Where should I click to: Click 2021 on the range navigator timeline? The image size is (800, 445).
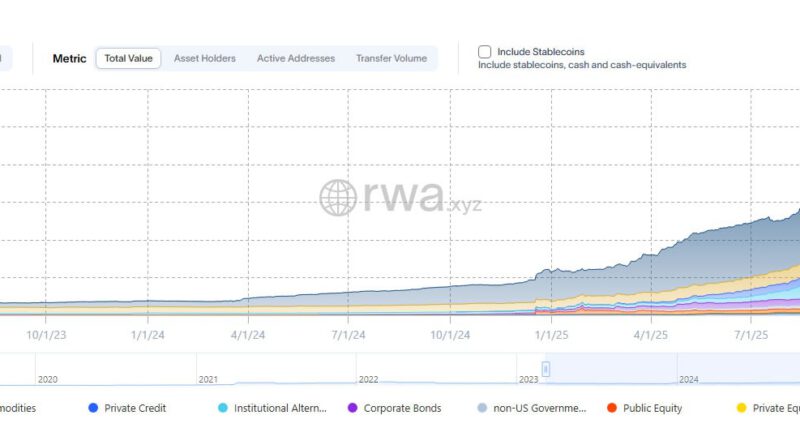[209, 380]
